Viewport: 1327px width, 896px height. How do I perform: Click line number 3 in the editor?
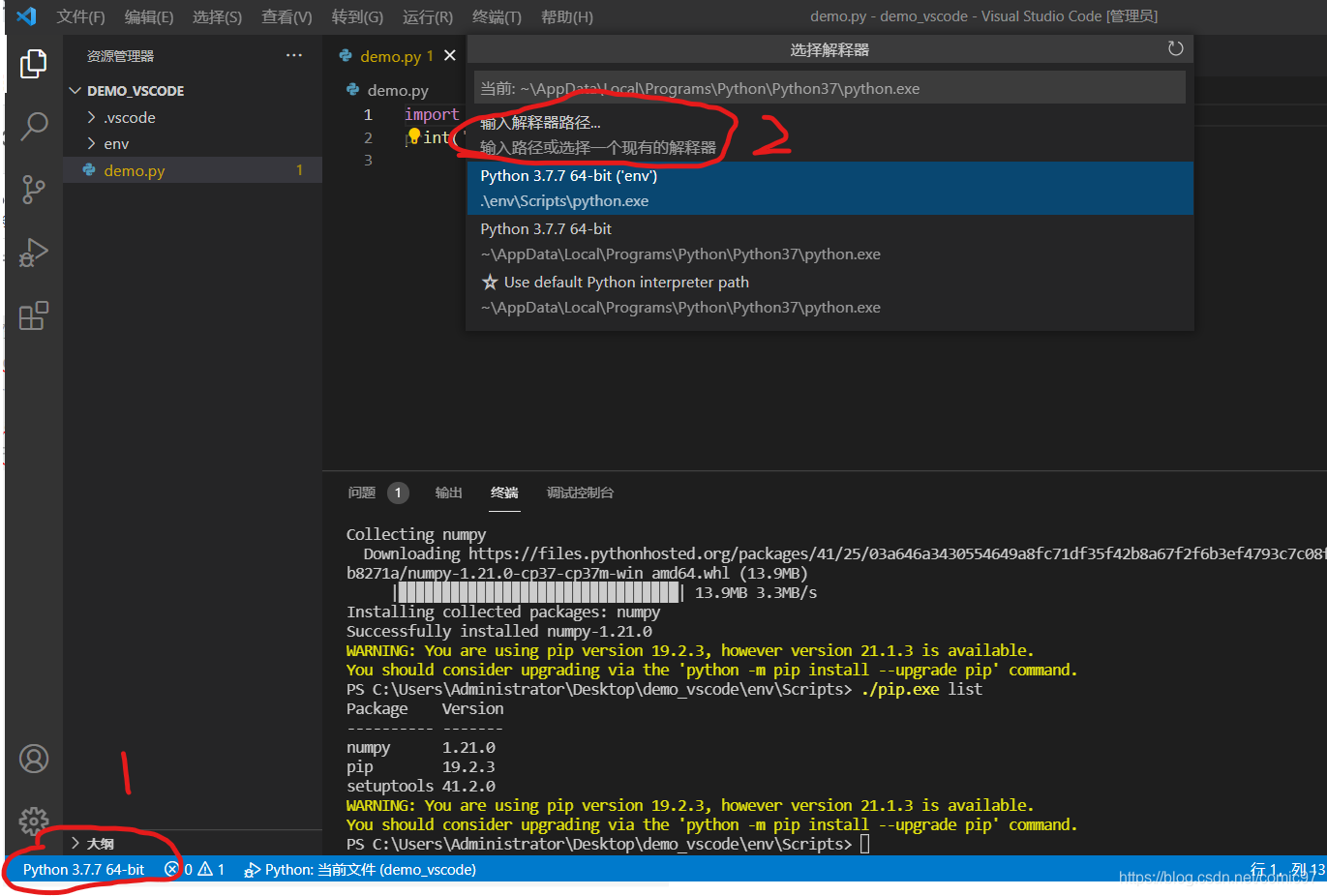click(368, 160)
